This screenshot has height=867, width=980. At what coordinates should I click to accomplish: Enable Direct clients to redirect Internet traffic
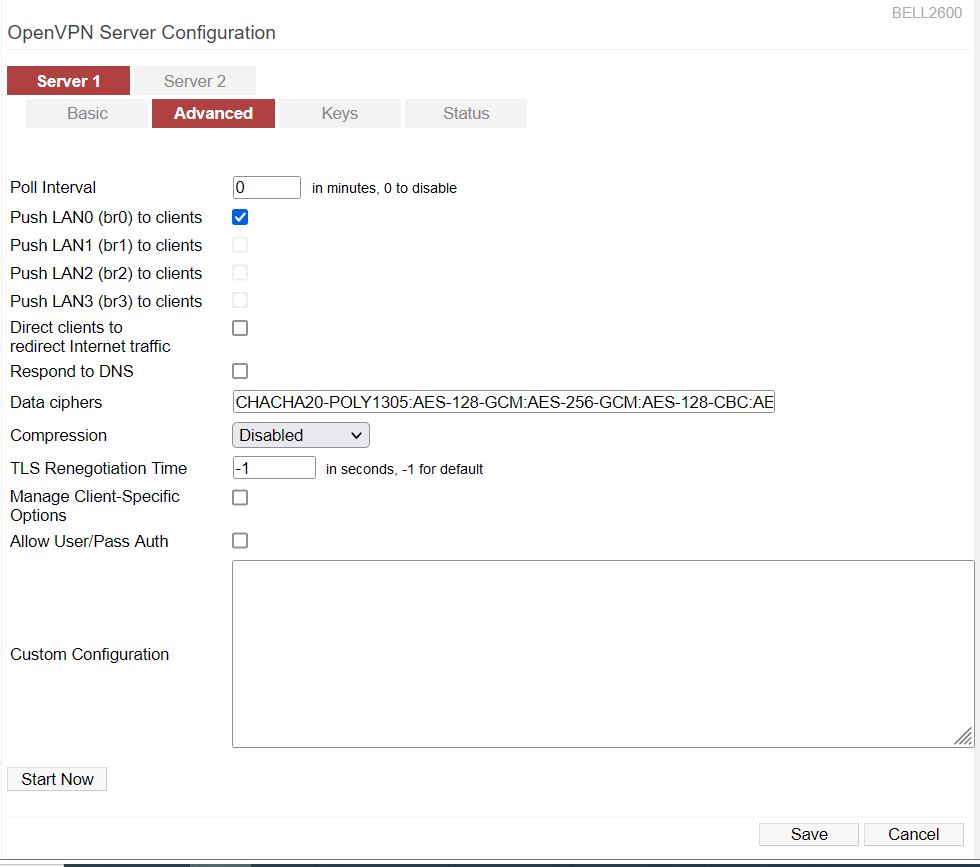pos(240,328)
